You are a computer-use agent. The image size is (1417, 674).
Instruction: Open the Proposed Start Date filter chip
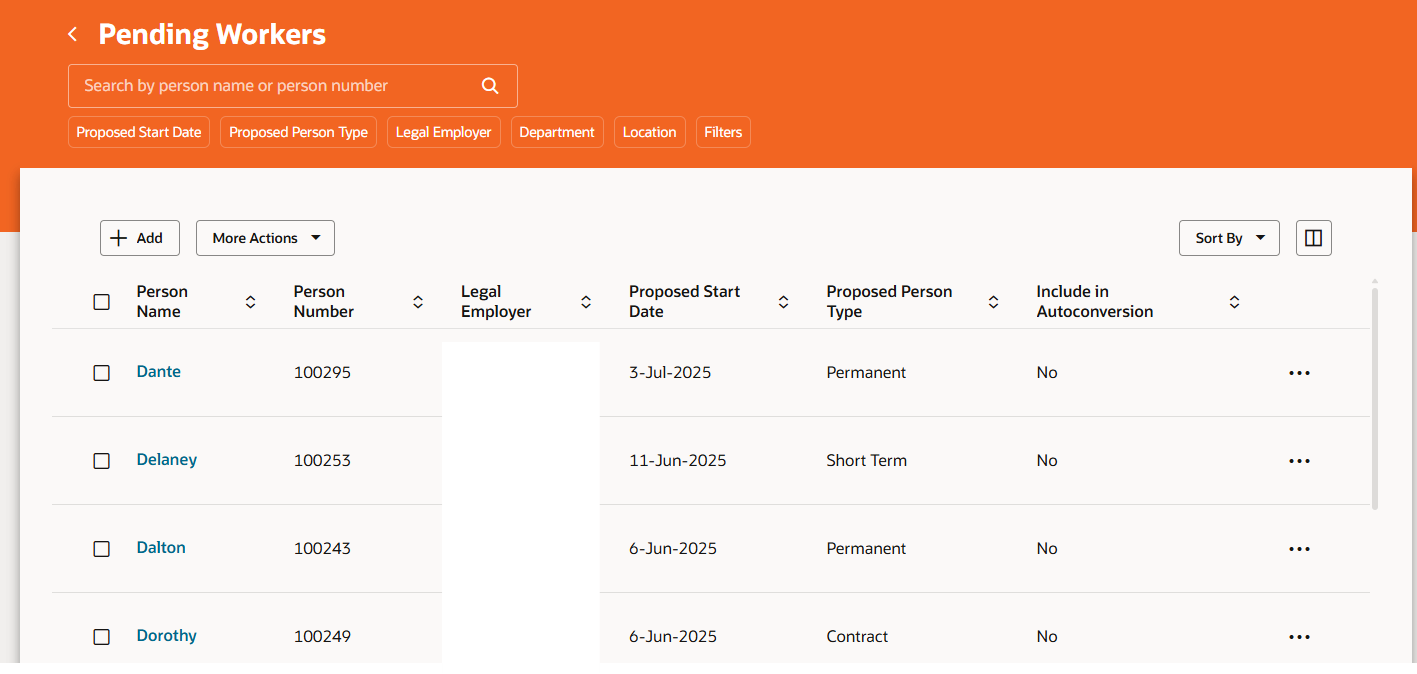click(x=139, y=132)
